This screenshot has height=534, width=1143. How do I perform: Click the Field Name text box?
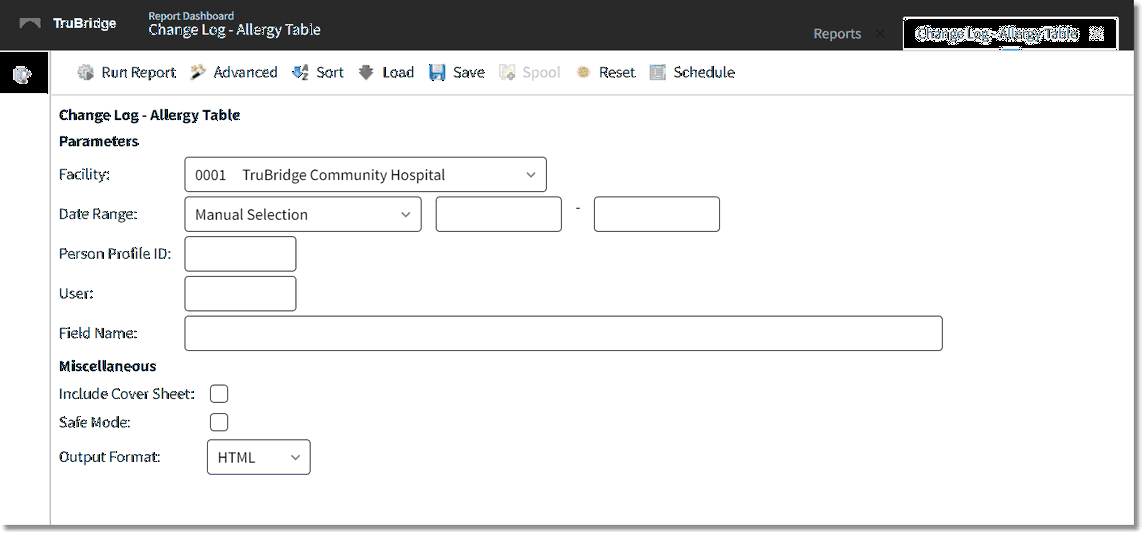[563, 334]
